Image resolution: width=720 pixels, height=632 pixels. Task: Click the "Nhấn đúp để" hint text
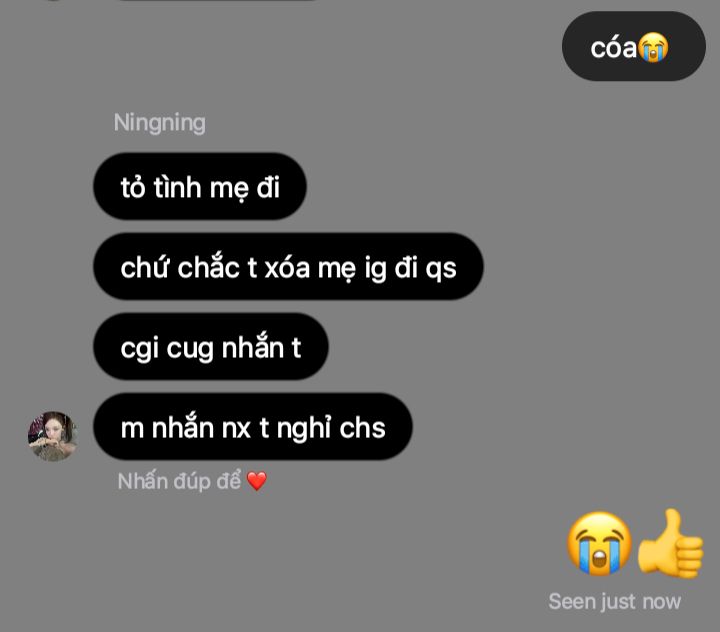pyautogui.click(x=179, y=481)
